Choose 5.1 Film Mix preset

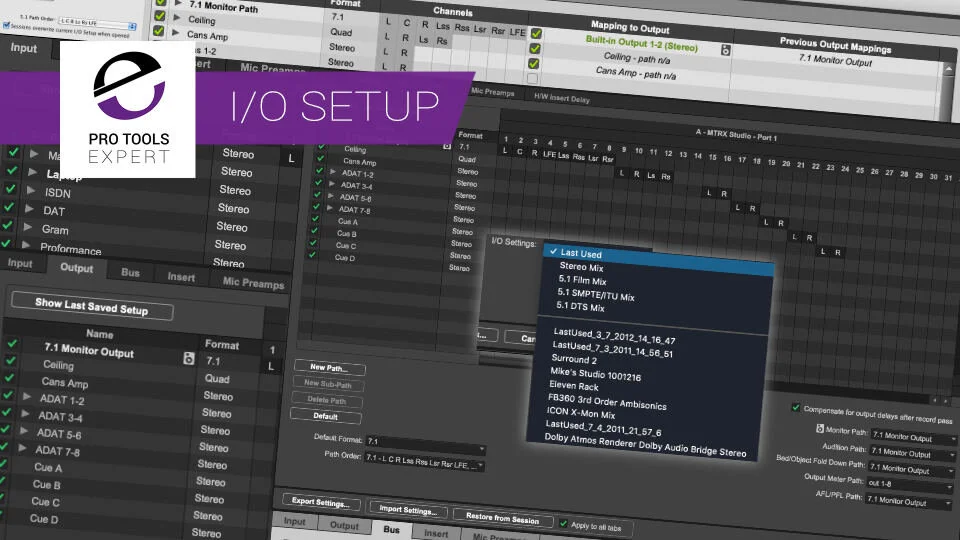(x=582, y=280)
